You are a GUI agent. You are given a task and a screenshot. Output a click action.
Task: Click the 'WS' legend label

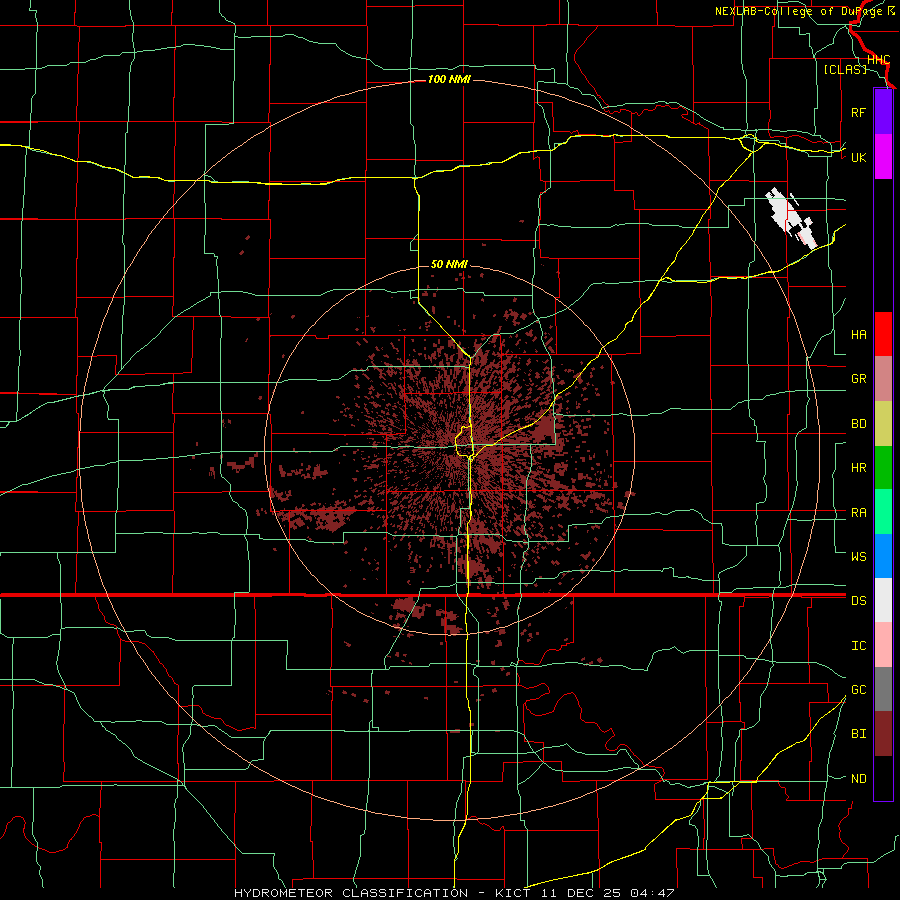click(858, 556)
